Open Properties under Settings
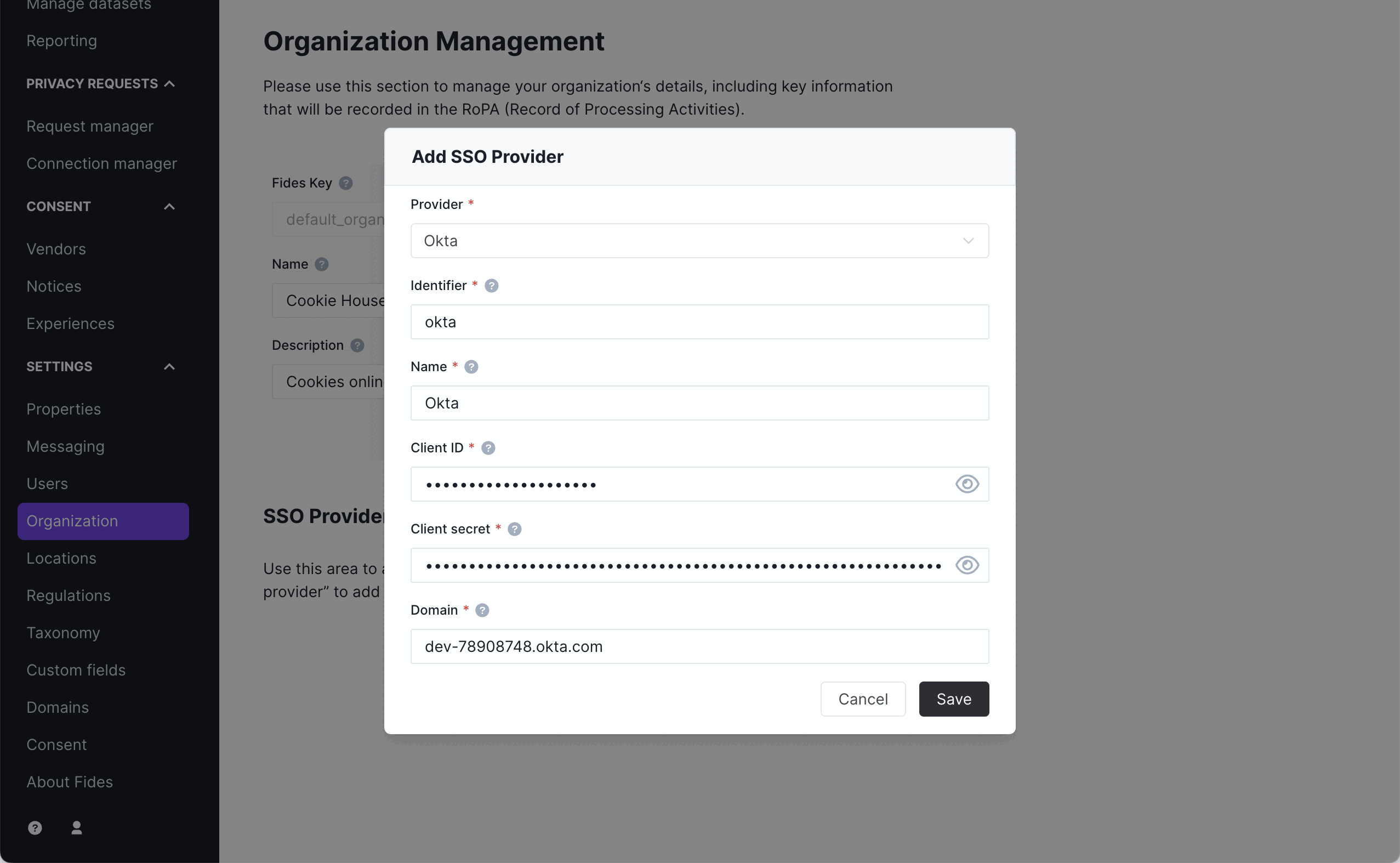This screenshot has height=863, width=1400. click(64, 409)
